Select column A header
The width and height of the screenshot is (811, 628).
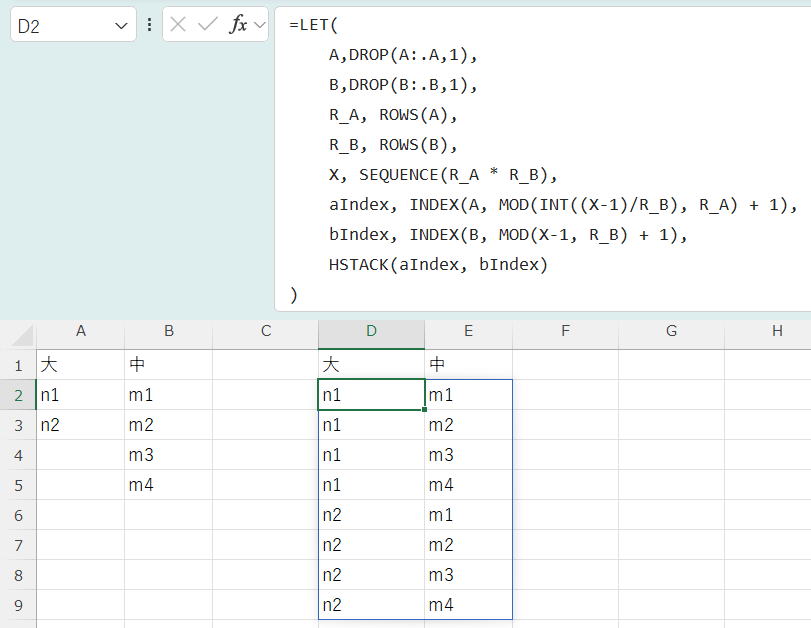pos(80,331)
